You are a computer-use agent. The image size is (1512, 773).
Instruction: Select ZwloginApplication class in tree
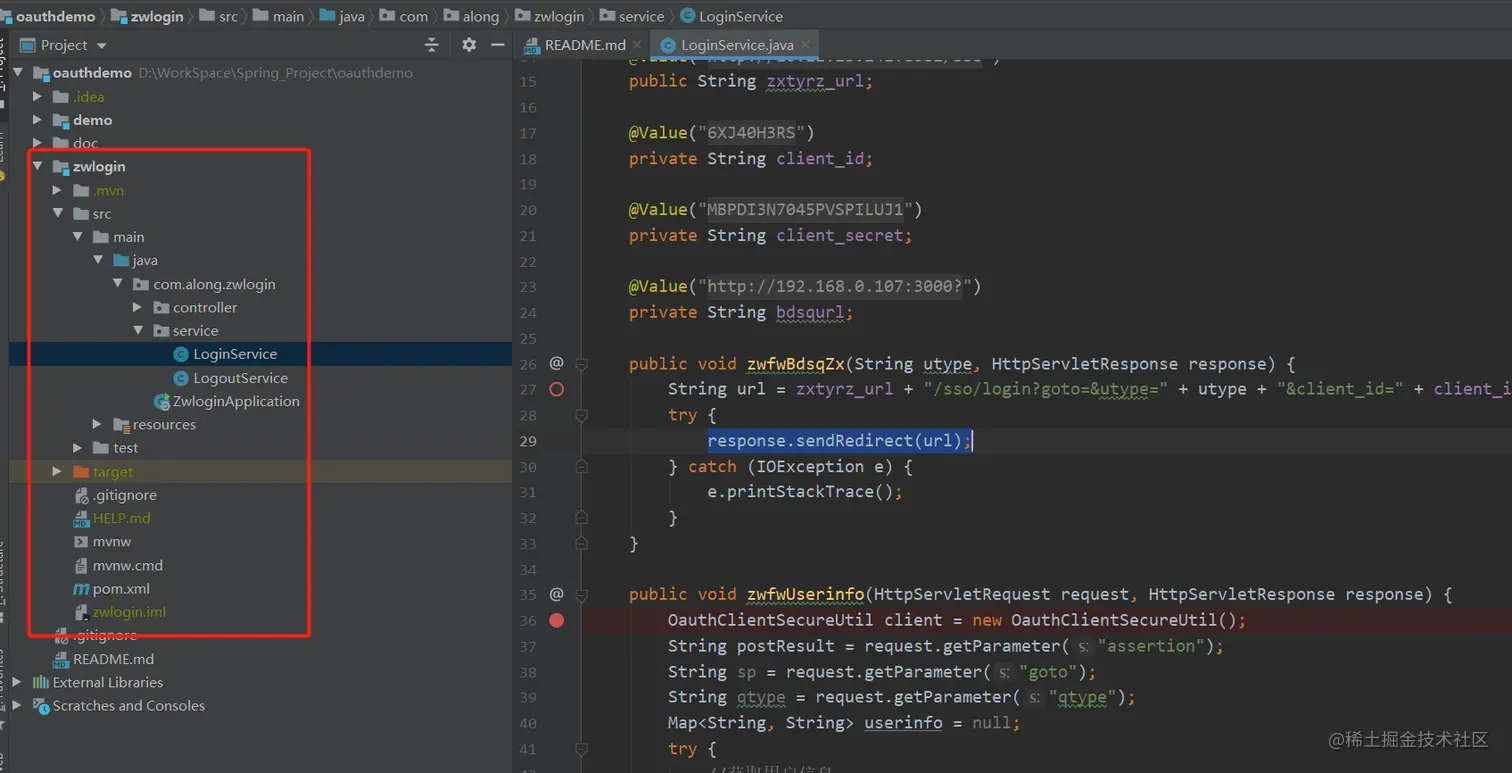pyautogui.click(x=236, y=401)
